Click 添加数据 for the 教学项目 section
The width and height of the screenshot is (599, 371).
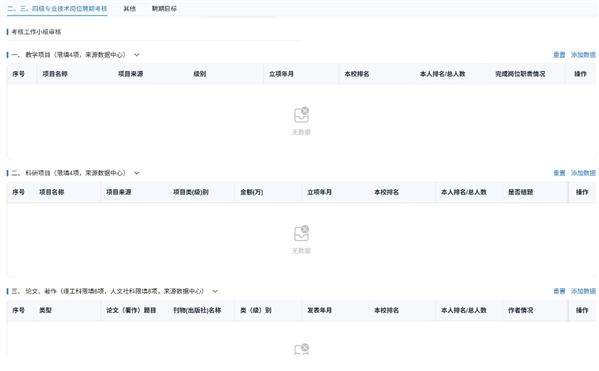tap(583, 55)
